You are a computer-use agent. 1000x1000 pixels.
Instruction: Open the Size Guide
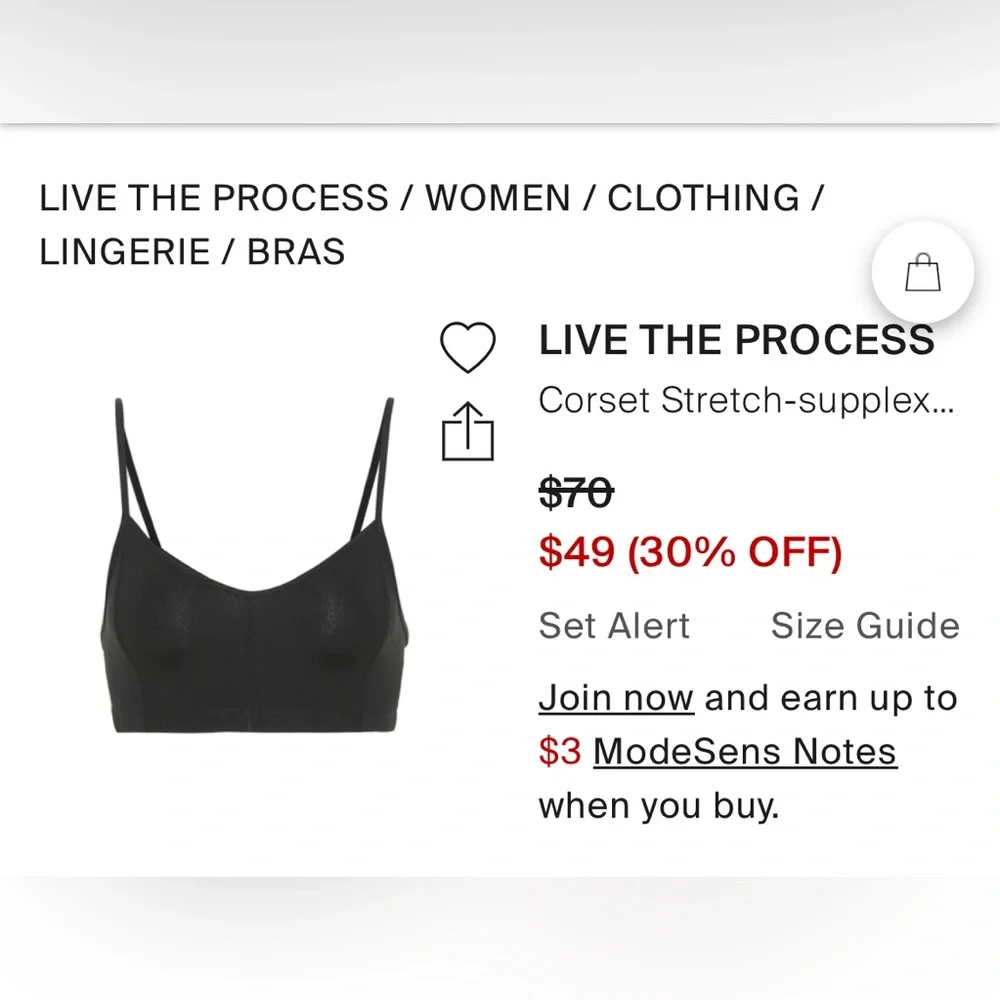click(x=866, y=625)
